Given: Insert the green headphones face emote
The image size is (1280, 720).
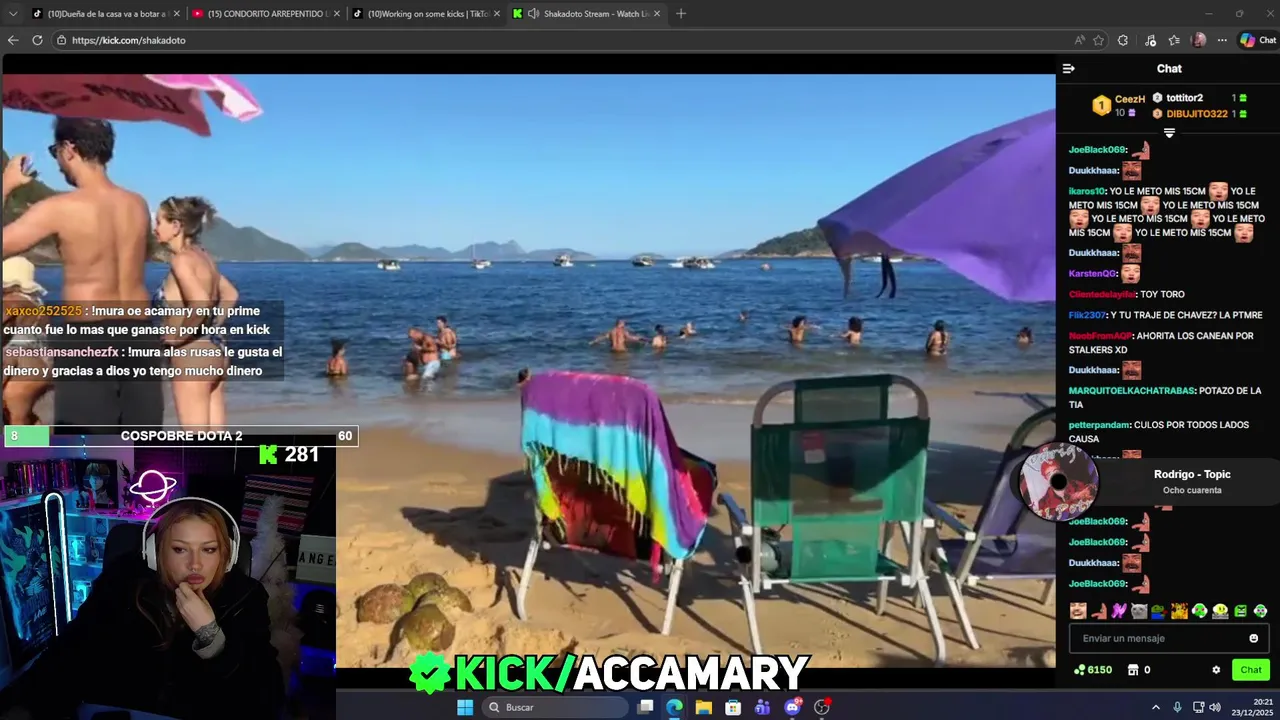Looking at the screenshot, I should [x=1199, y=611].
